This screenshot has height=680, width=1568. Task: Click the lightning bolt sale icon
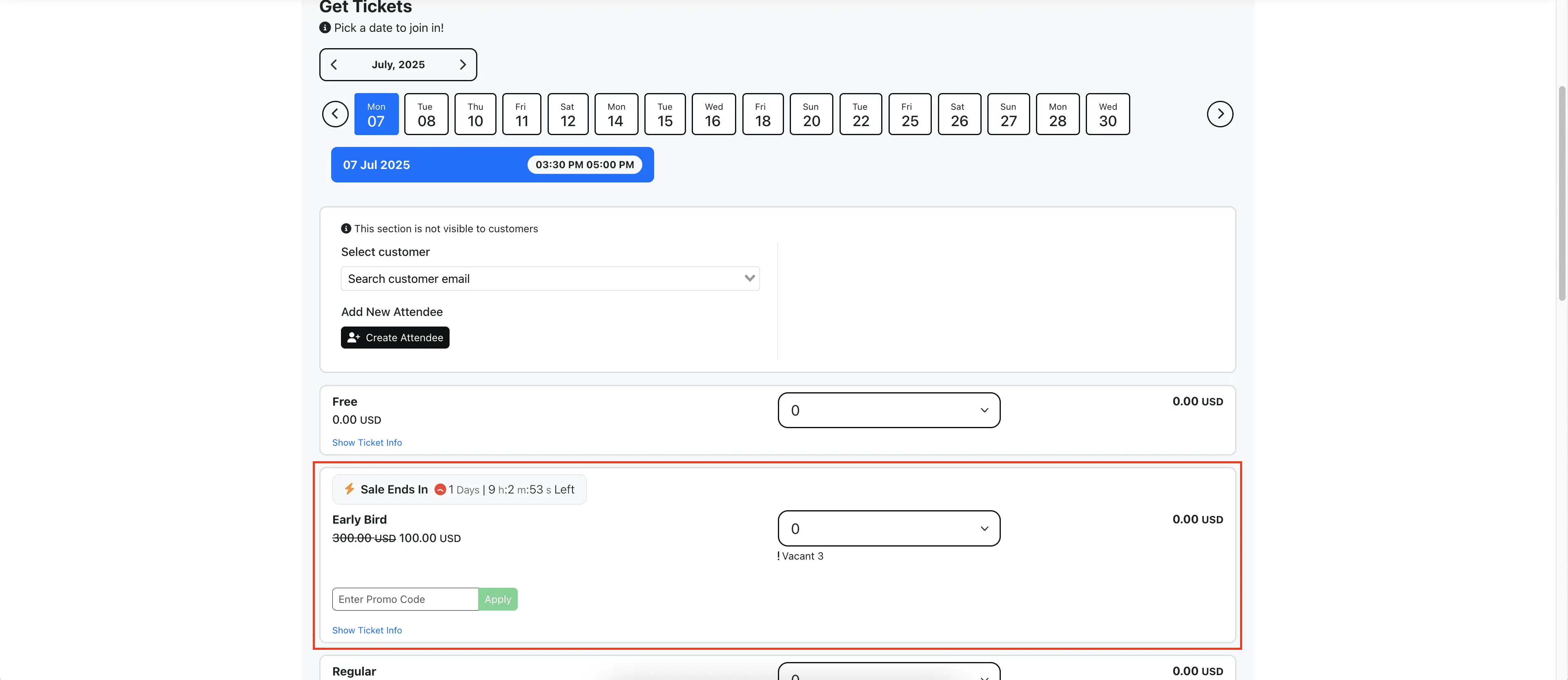click(x=350, y=489)
